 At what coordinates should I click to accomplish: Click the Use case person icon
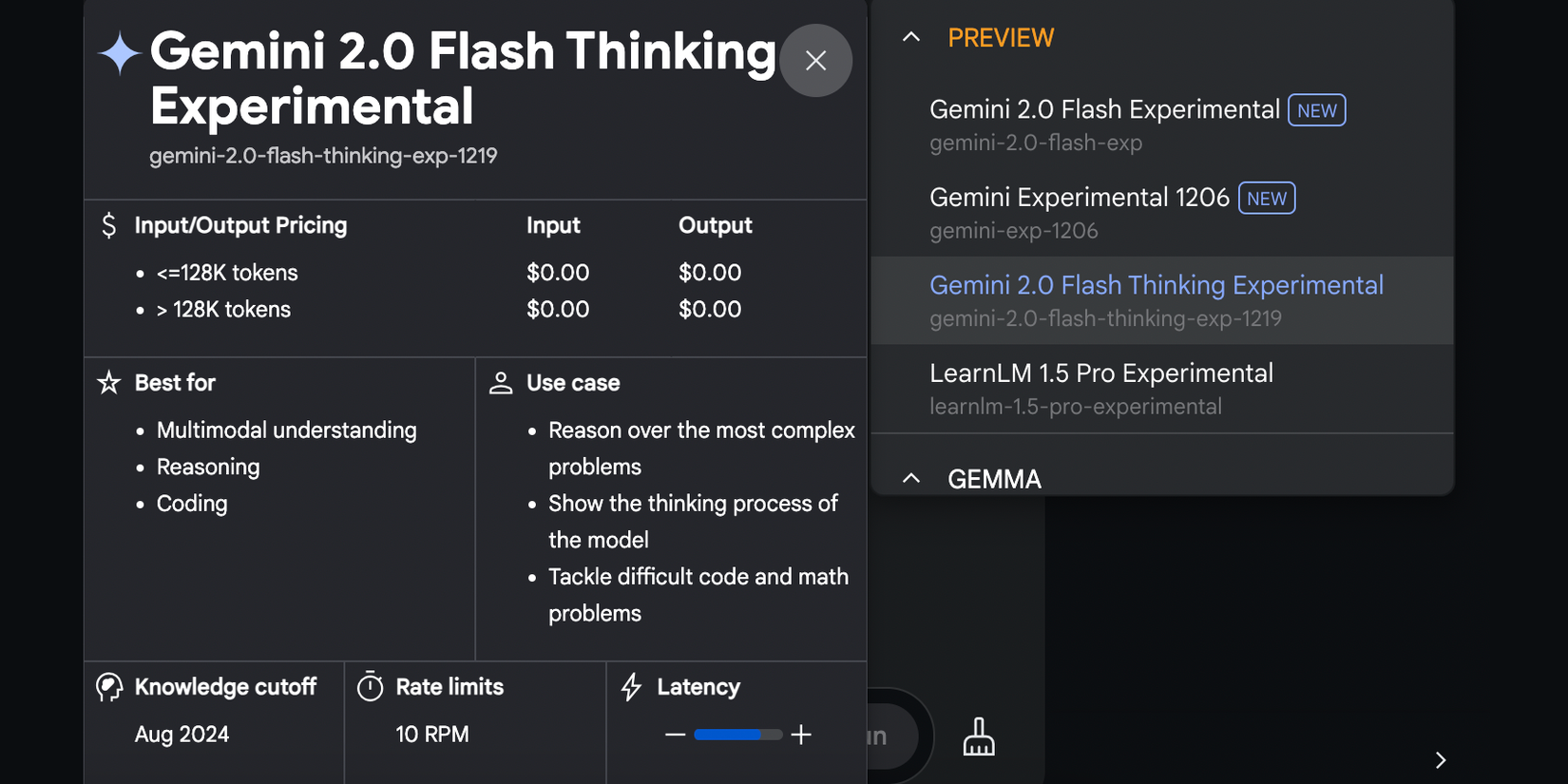click(501, 383)
